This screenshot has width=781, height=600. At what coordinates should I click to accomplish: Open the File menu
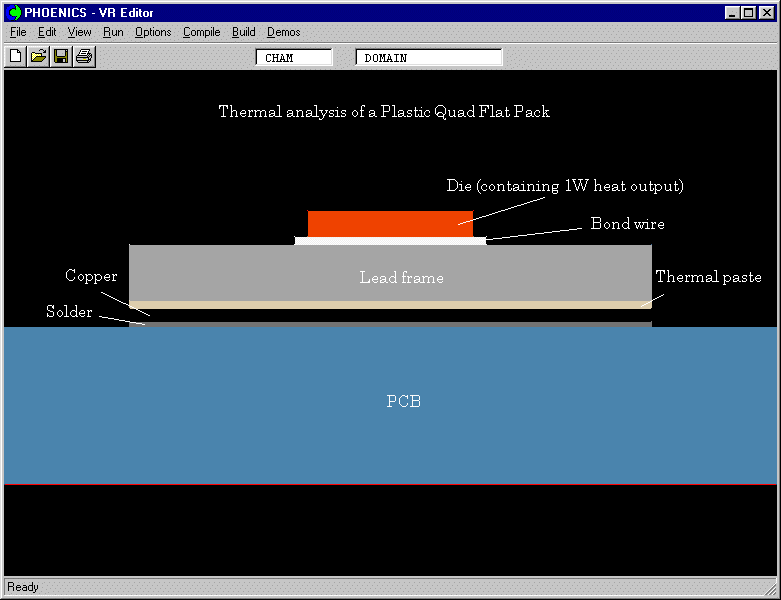click(x=18, y=32)
